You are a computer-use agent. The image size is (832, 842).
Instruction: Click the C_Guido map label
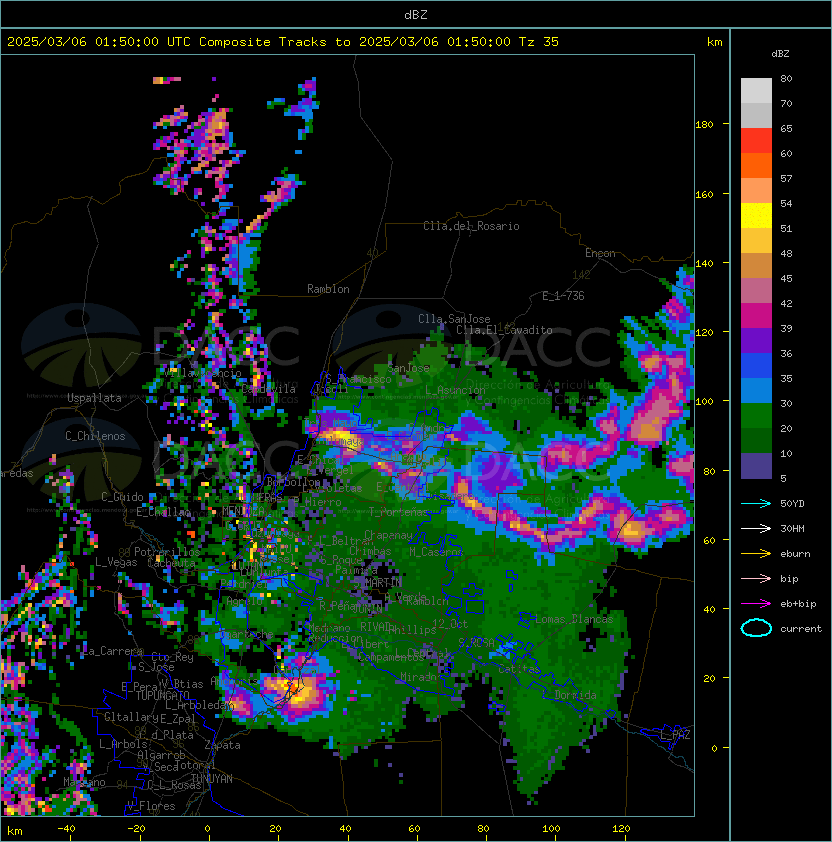[122, 497]
